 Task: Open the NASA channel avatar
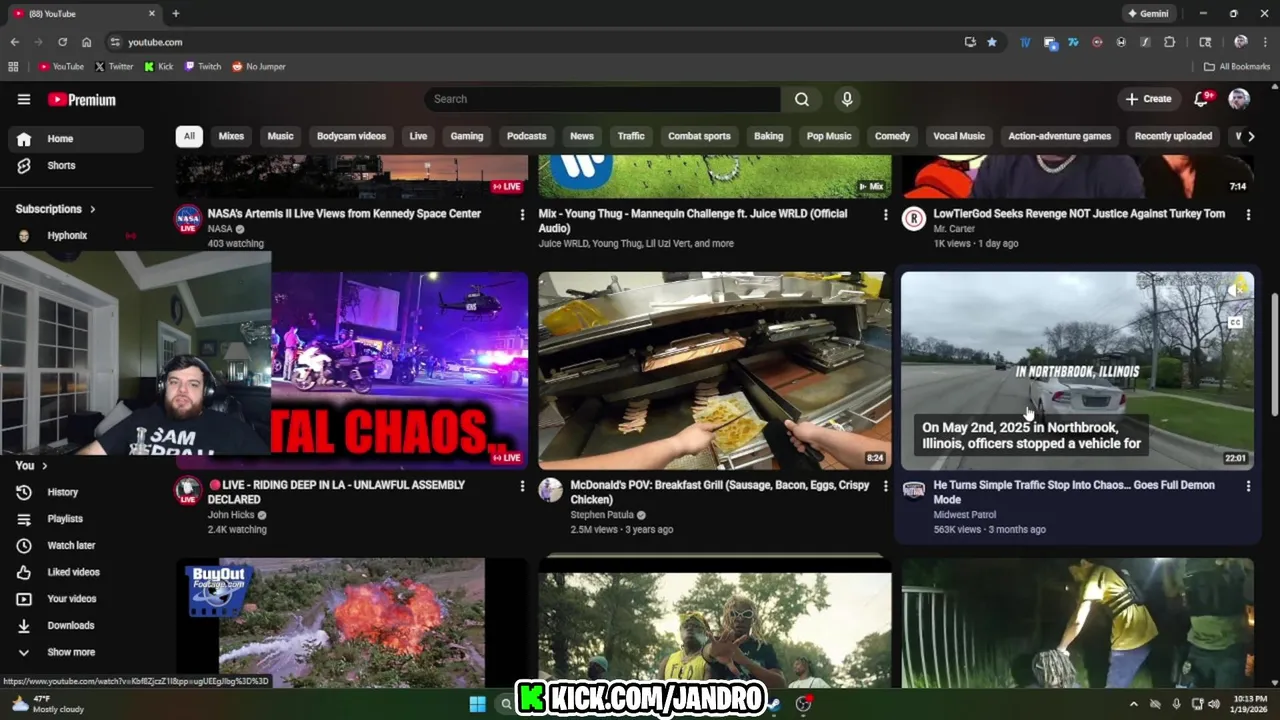click(188, 219)
